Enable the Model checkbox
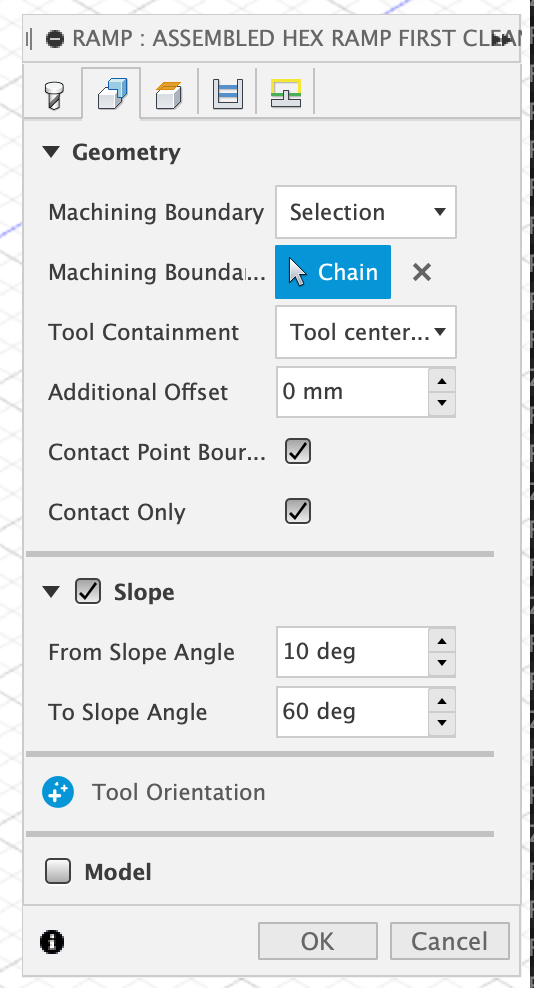This screenshot has width=534, height=988. tap(58, 872)
